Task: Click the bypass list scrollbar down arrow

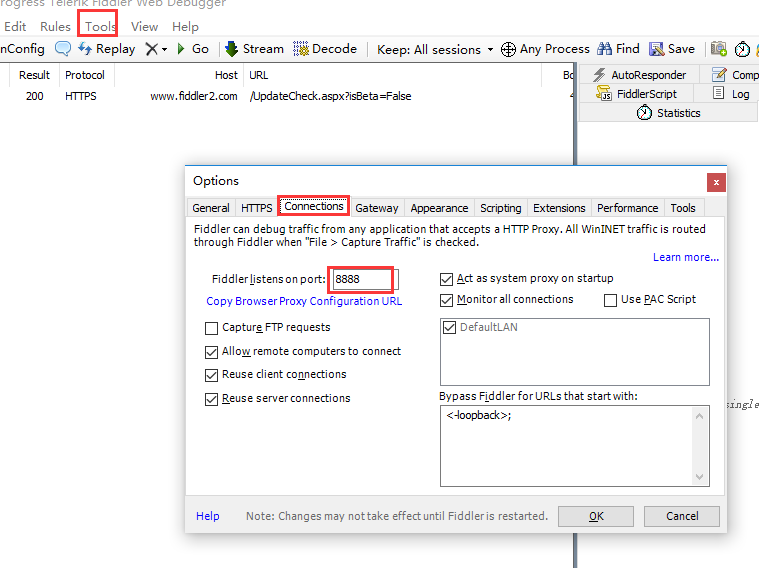Action: coord(699,476)
